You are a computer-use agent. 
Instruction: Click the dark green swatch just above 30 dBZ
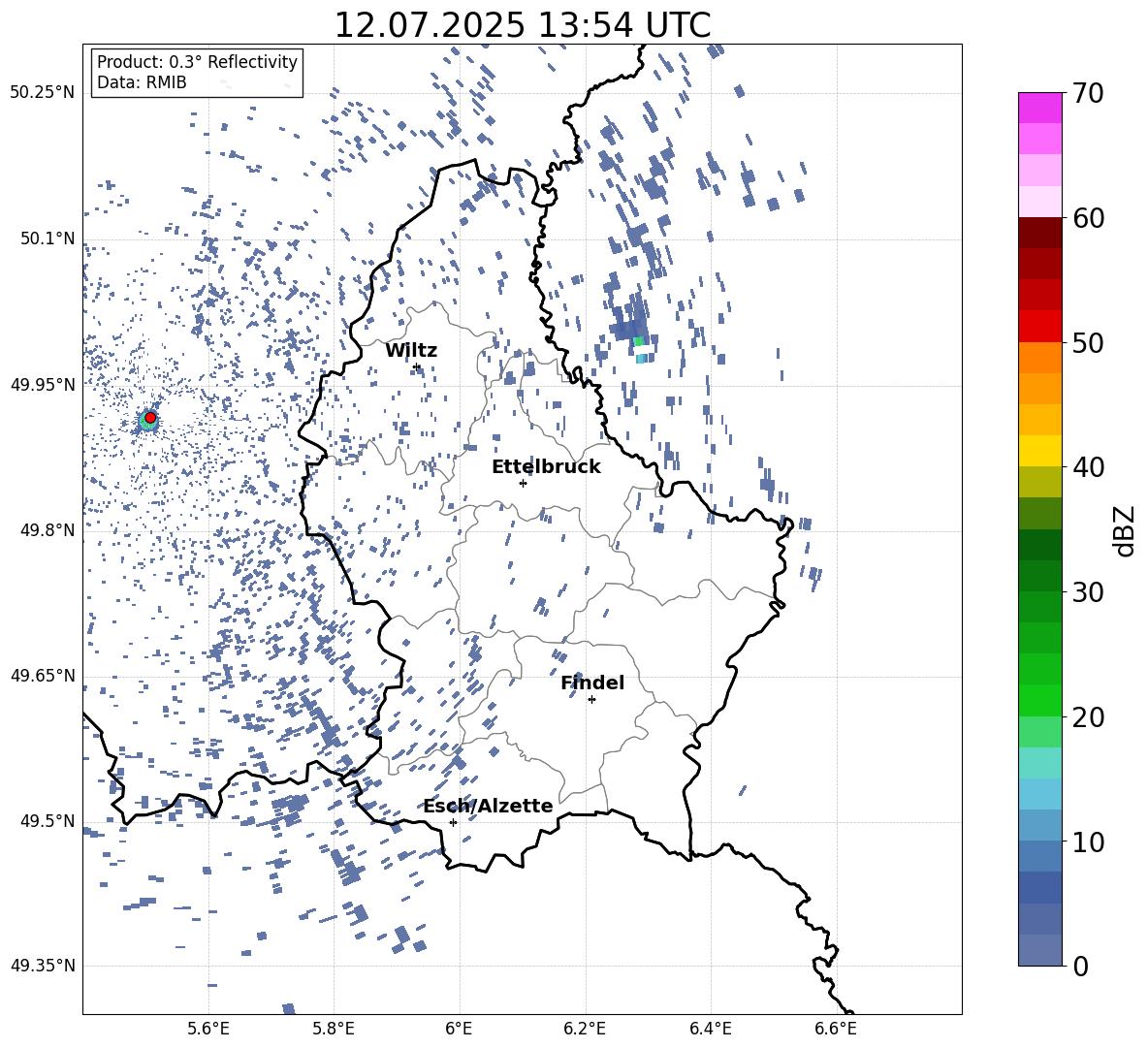pos(1039,575)
